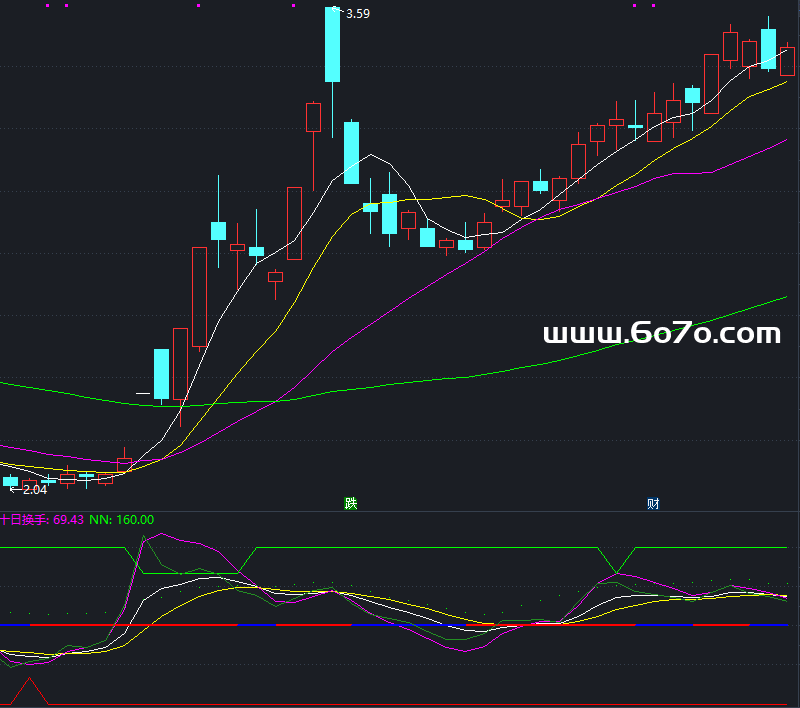Click the 2.04 low price label
Image resolution: width=800 pixels, height=708 pixels.
(x=35, y=490)
